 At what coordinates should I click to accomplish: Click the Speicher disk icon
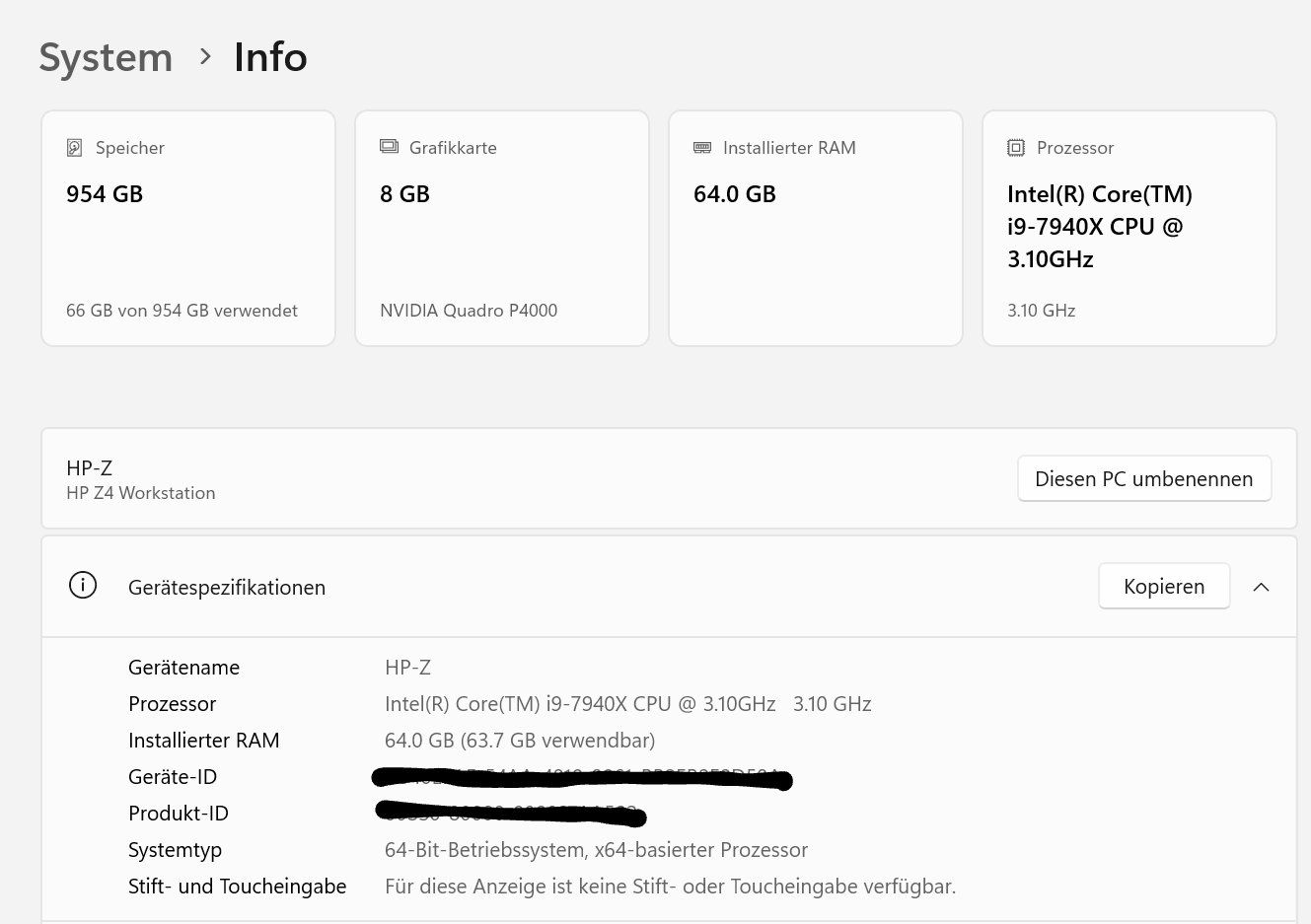tap(75, 148)
